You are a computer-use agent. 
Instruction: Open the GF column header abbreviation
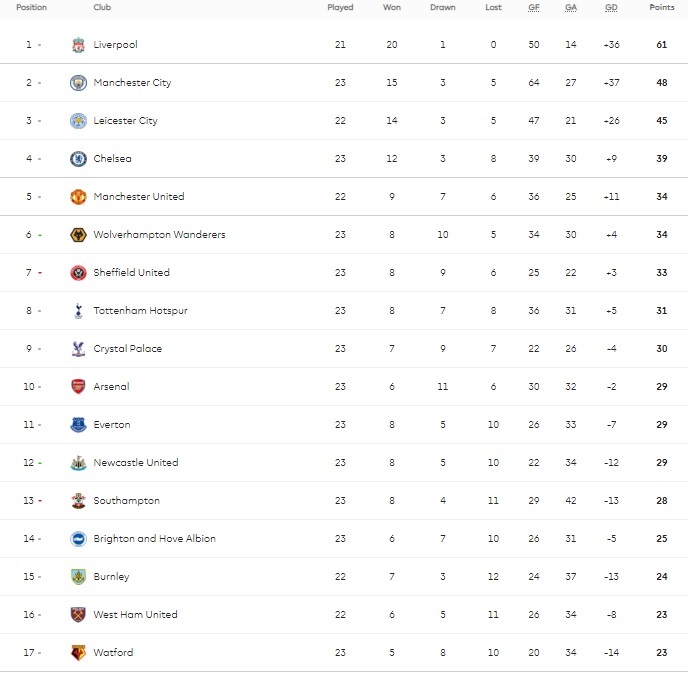pos(534,7)
